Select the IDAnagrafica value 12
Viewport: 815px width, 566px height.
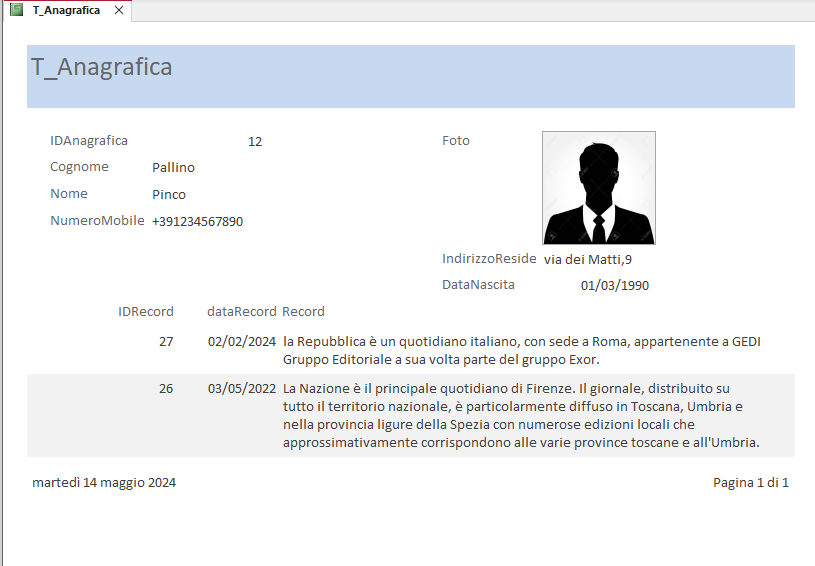click(x=255, y=141)
